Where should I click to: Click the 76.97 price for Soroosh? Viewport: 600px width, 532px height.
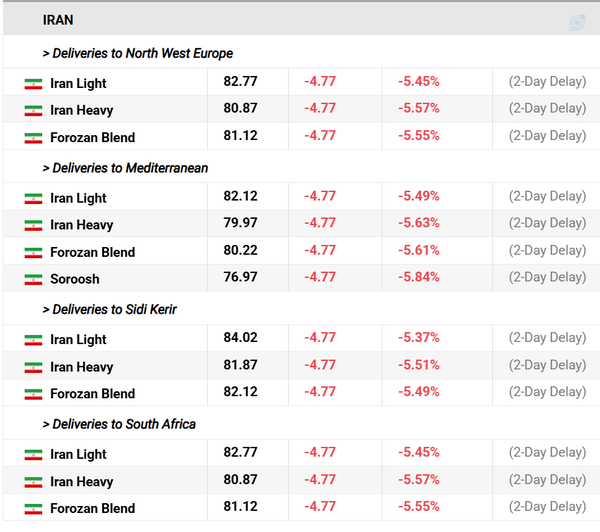click(240, 277)
